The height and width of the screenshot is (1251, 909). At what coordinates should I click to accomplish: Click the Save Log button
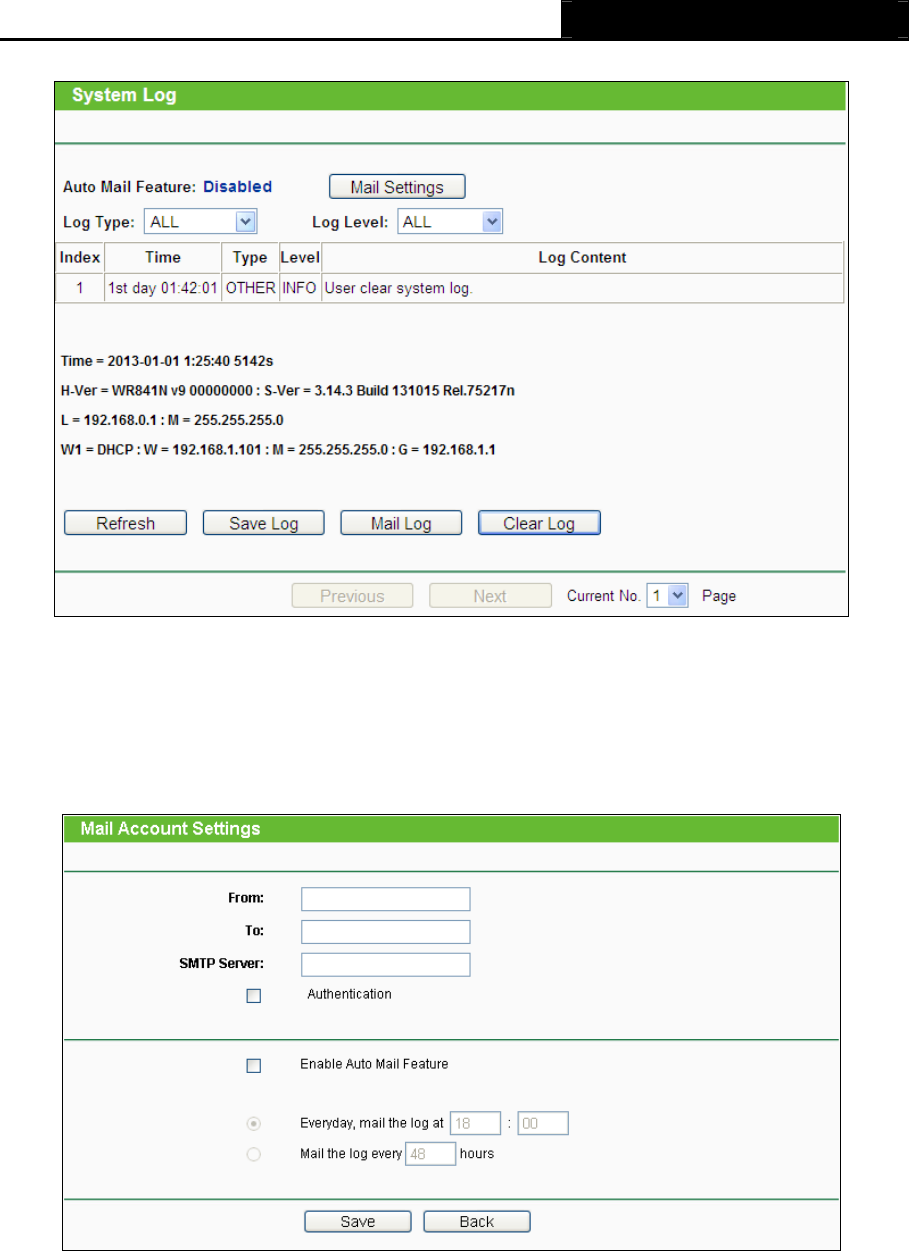264,523
